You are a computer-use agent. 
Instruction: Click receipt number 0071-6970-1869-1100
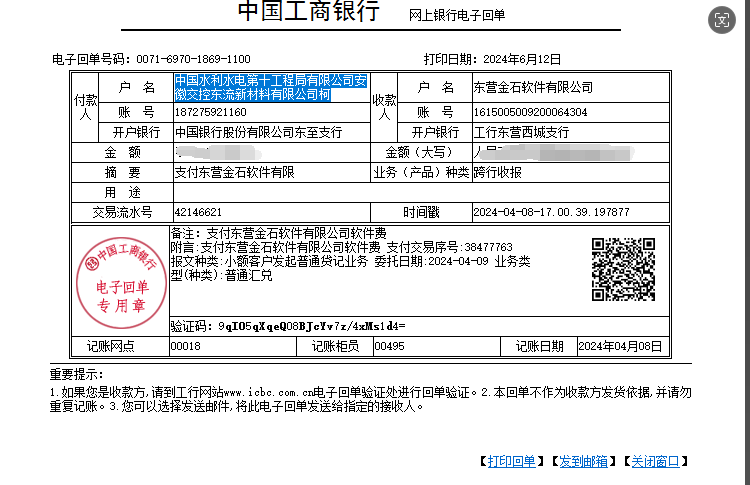pos(193,59)
